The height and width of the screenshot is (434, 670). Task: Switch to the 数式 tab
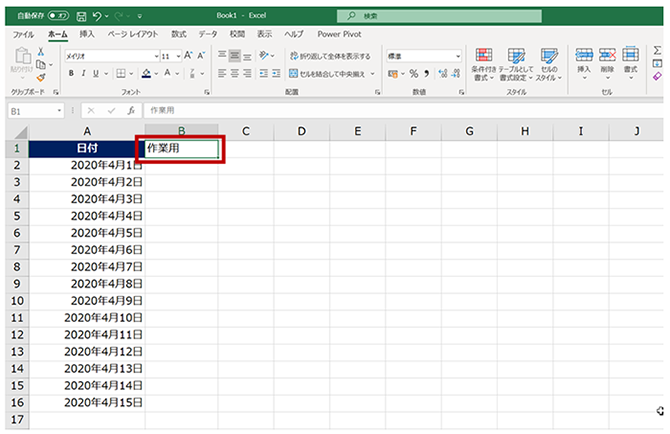pyautogui.click(x=179, y=33)
